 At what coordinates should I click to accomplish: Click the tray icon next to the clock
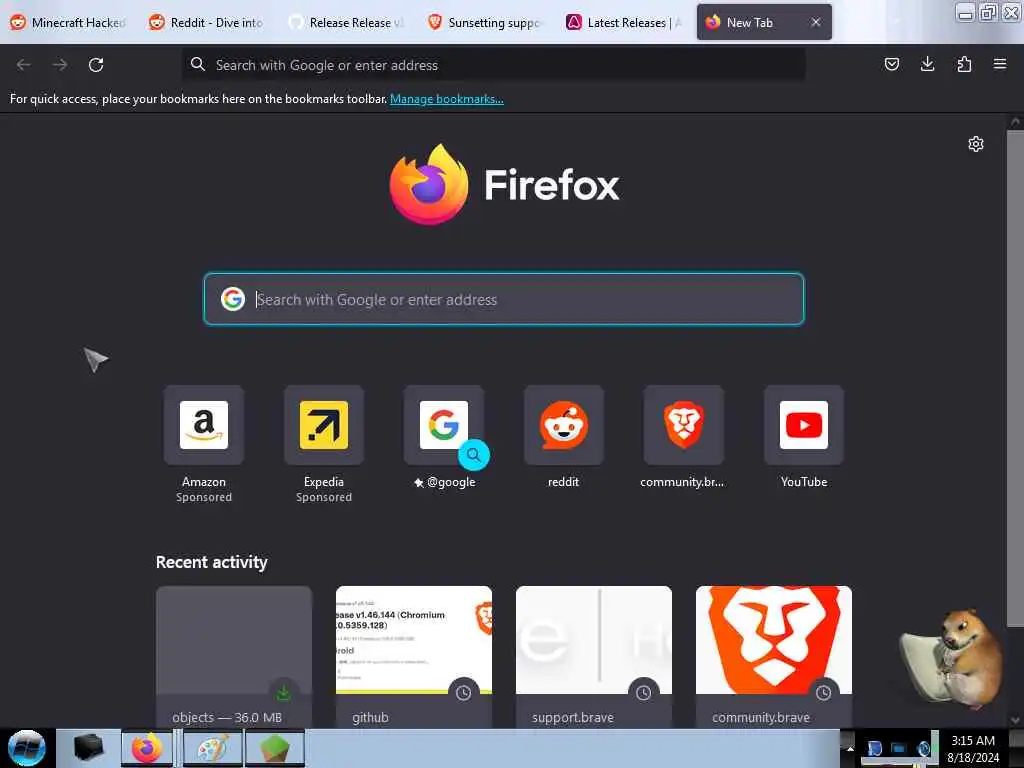click(924, 748)
